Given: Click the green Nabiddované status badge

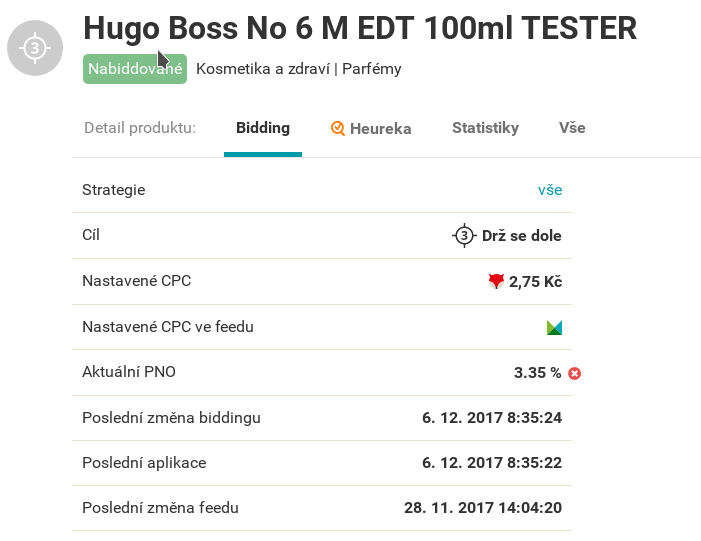Looking at the screenshot, I should tap(135, 69).
